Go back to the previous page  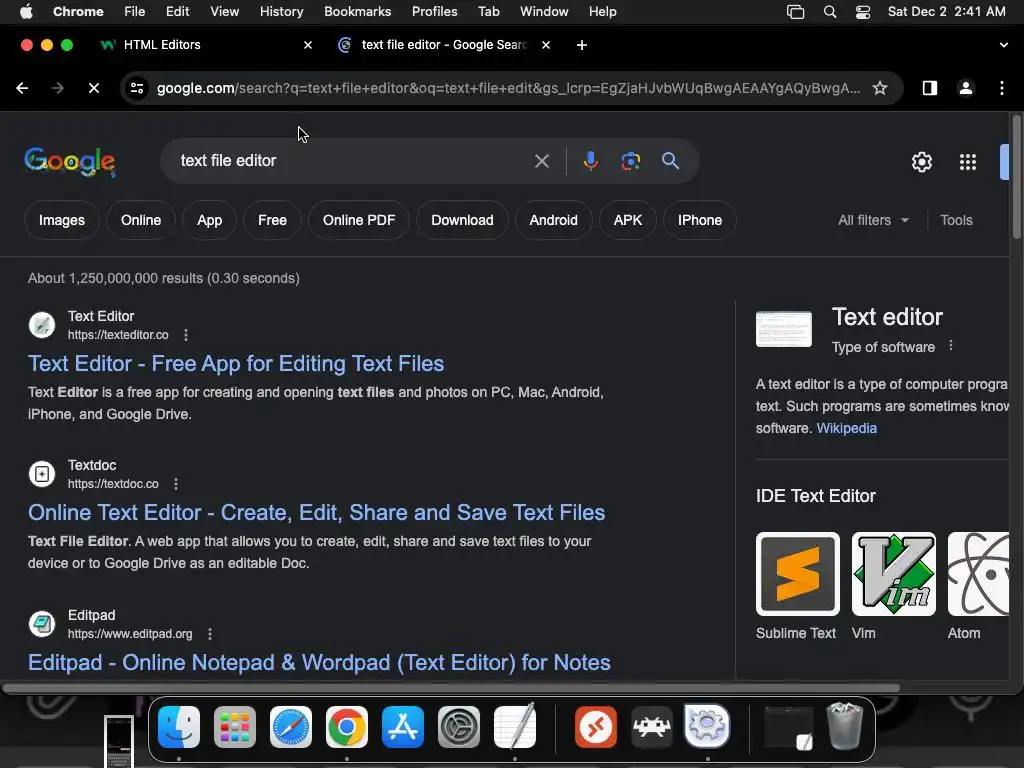[22, 88]
